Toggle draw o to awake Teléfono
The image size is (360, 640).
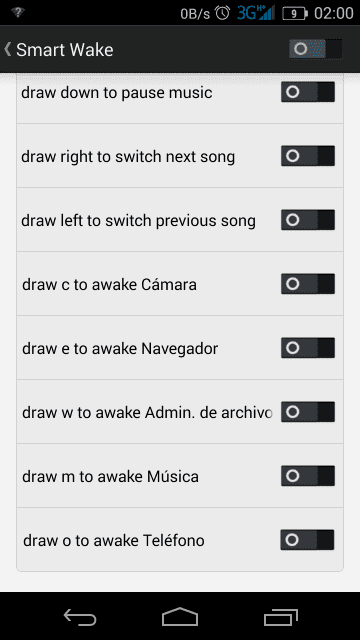[x=307, y=540]
